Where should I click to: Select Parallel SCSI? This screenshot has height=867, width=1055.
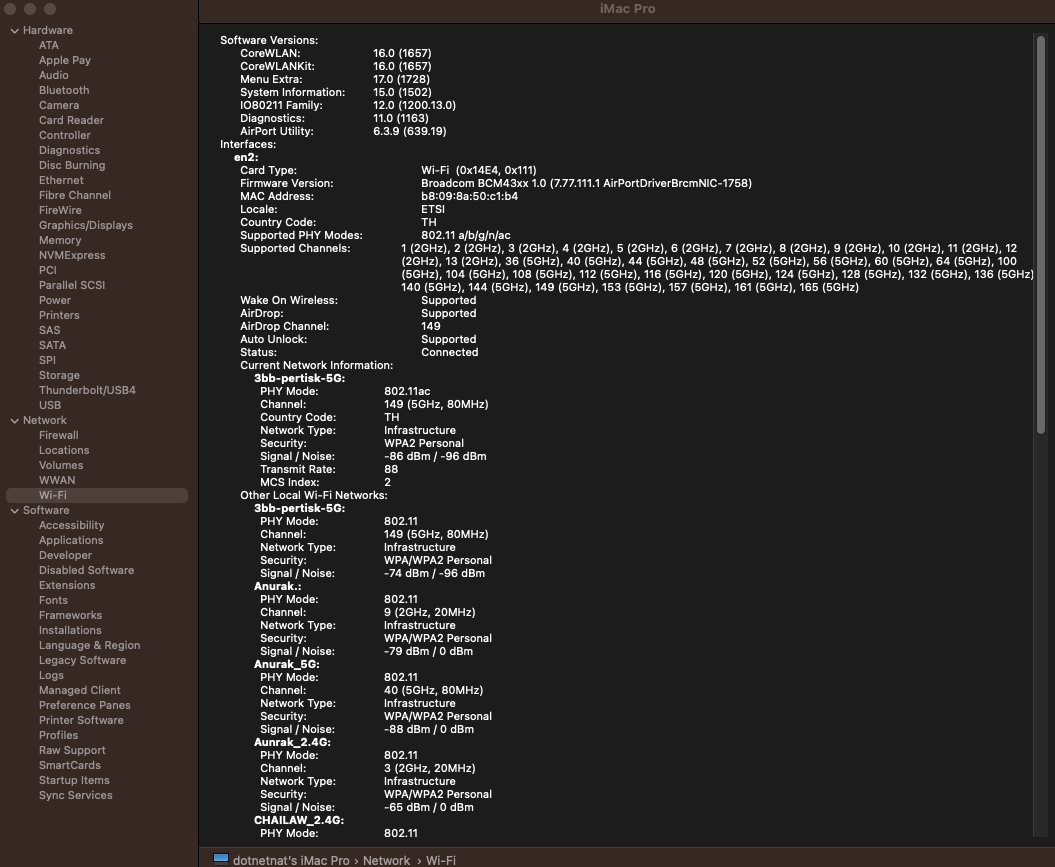click(72, 285)
